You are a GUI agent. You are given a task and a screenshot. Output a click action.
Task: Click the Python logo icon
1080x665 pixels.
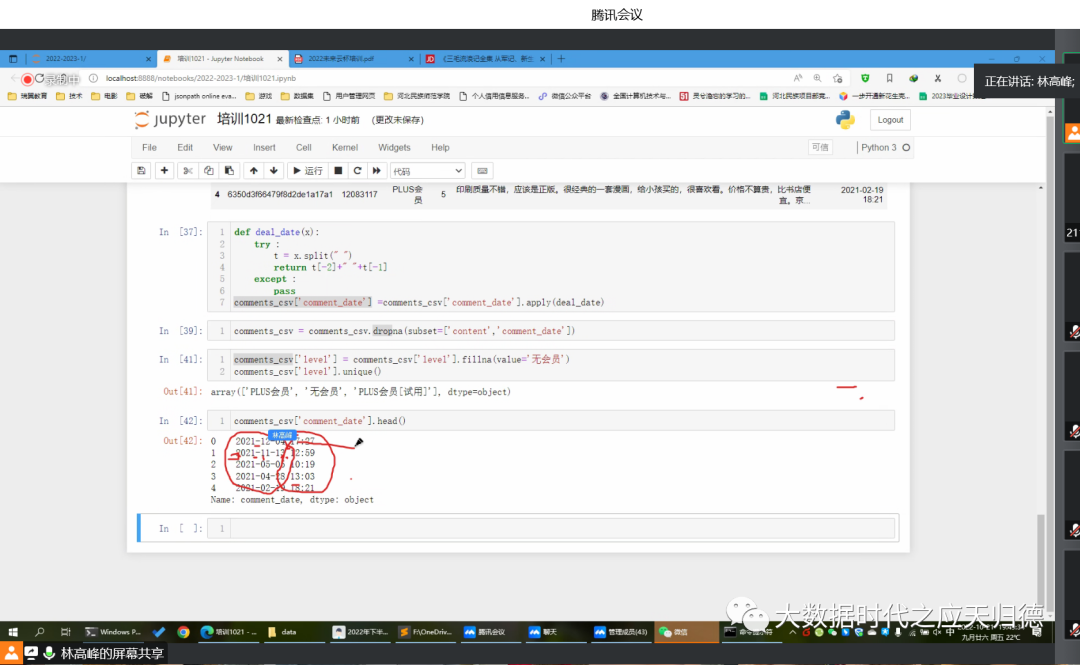[x=845, y=120]
